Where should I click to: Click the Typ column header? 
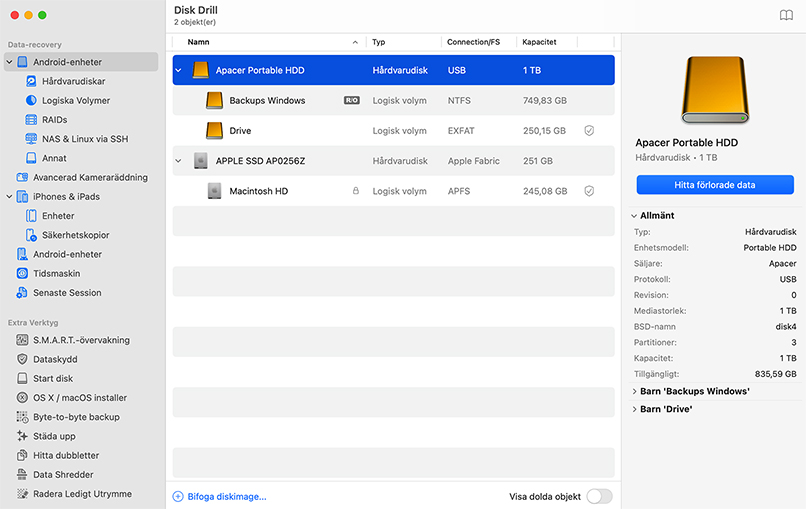pyautogui.click(x=379, y=42)
